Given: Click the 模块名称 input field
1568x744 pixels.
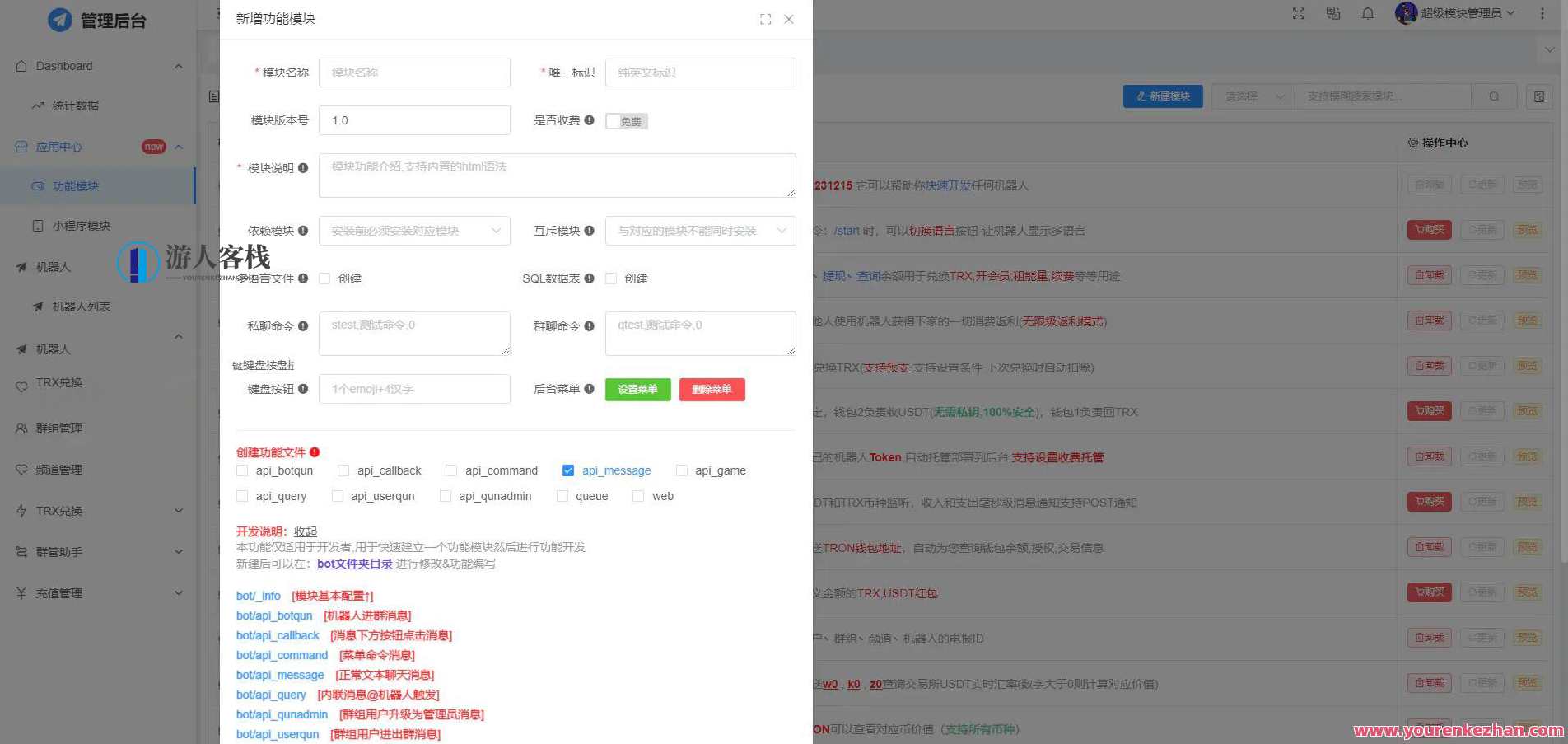Looking at the screenshot, I should click(x=414, y=73).
